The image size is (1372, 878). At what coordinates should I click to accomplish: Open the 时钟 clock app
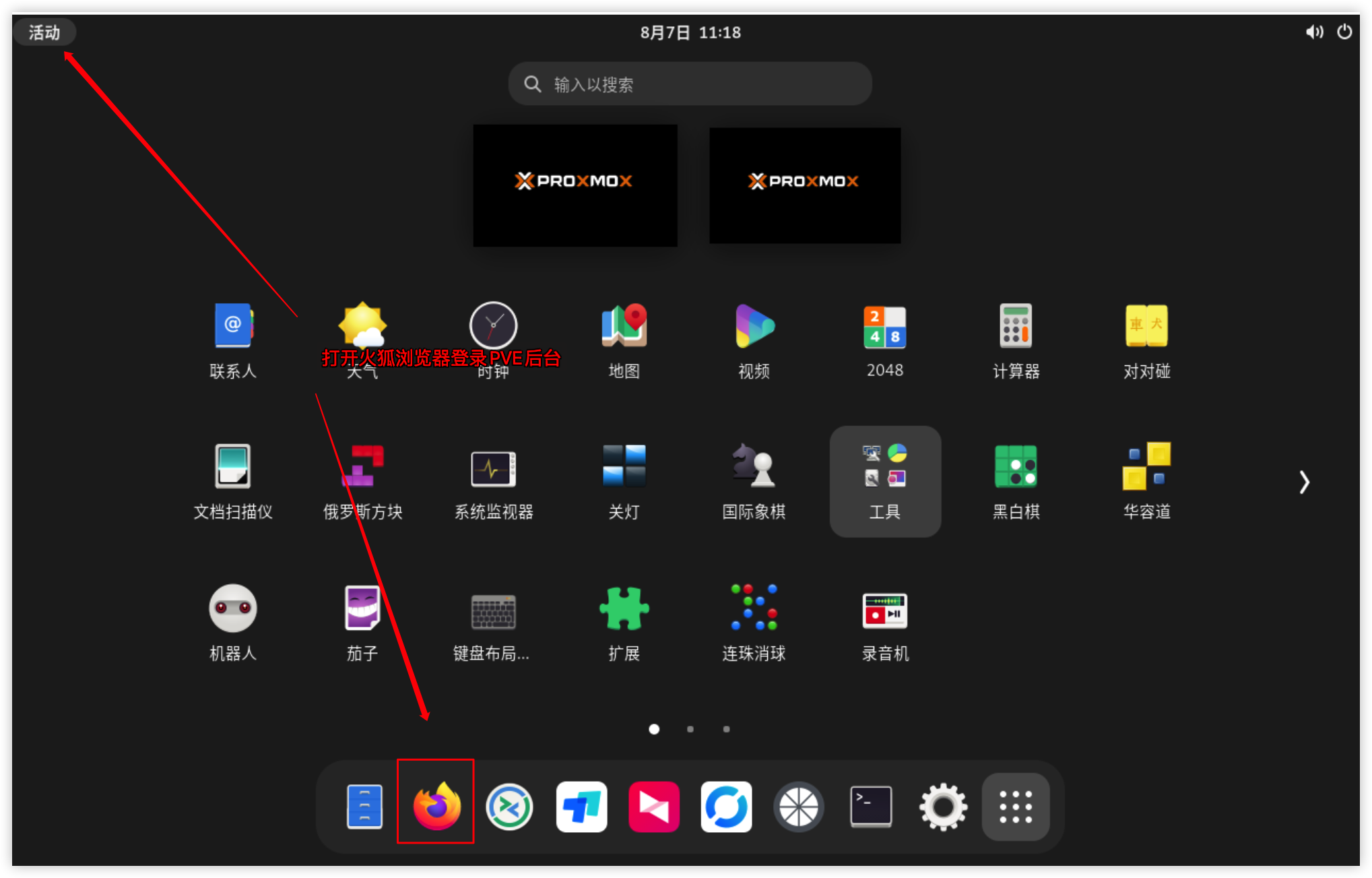(x=493, y=341)
